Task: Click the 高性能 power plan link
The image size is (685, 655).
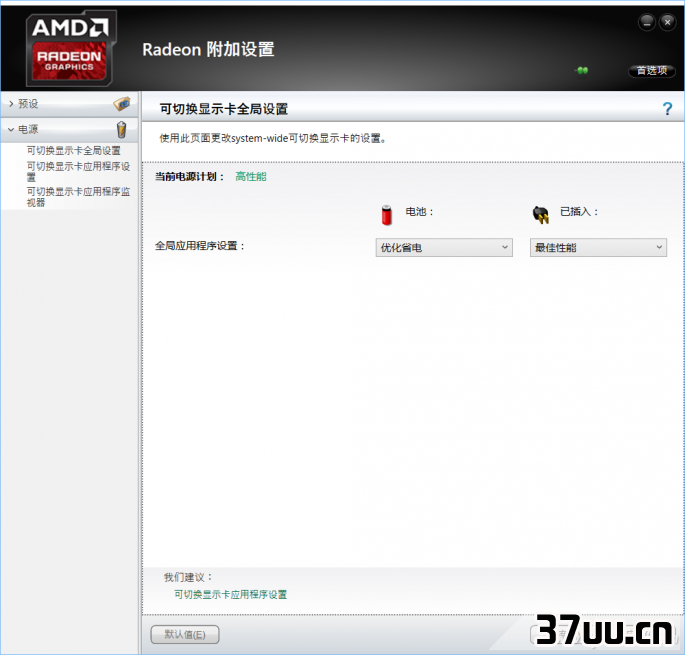Action: (251, 177)
